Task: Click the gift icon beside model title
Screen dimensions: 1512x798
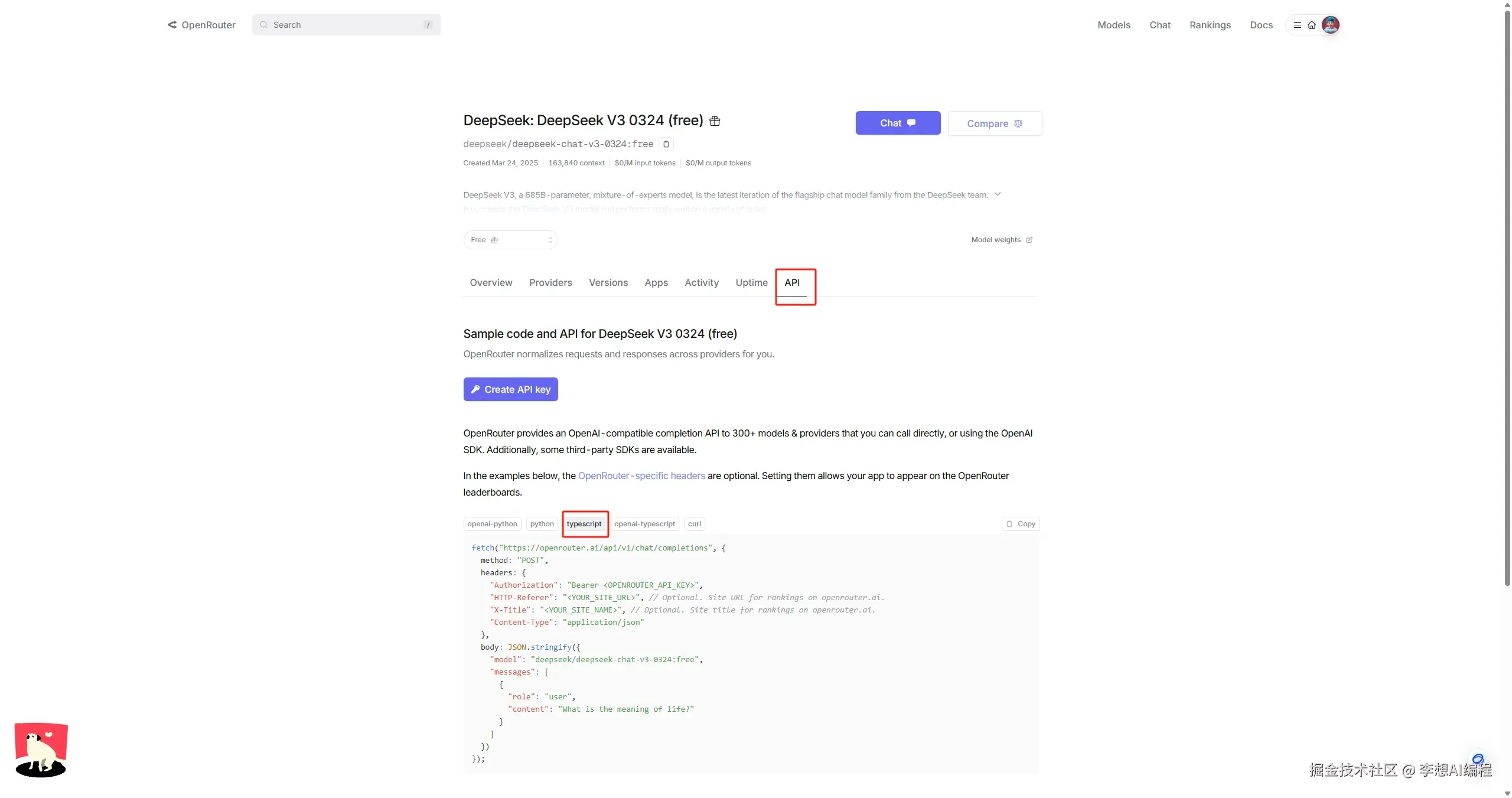Action: coord(715,121)
